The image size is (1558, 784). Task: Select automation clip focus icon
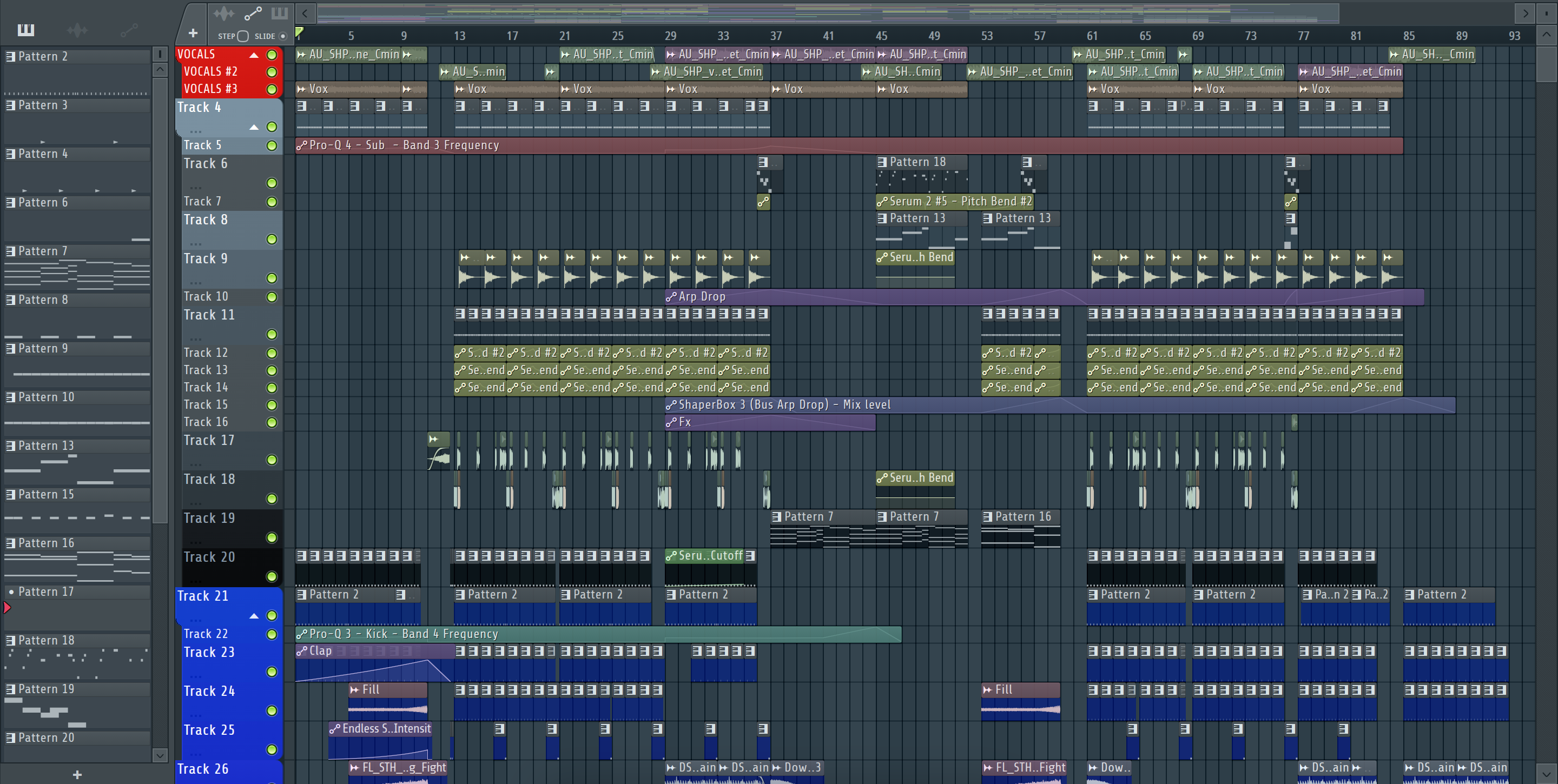tap(253, 12)
